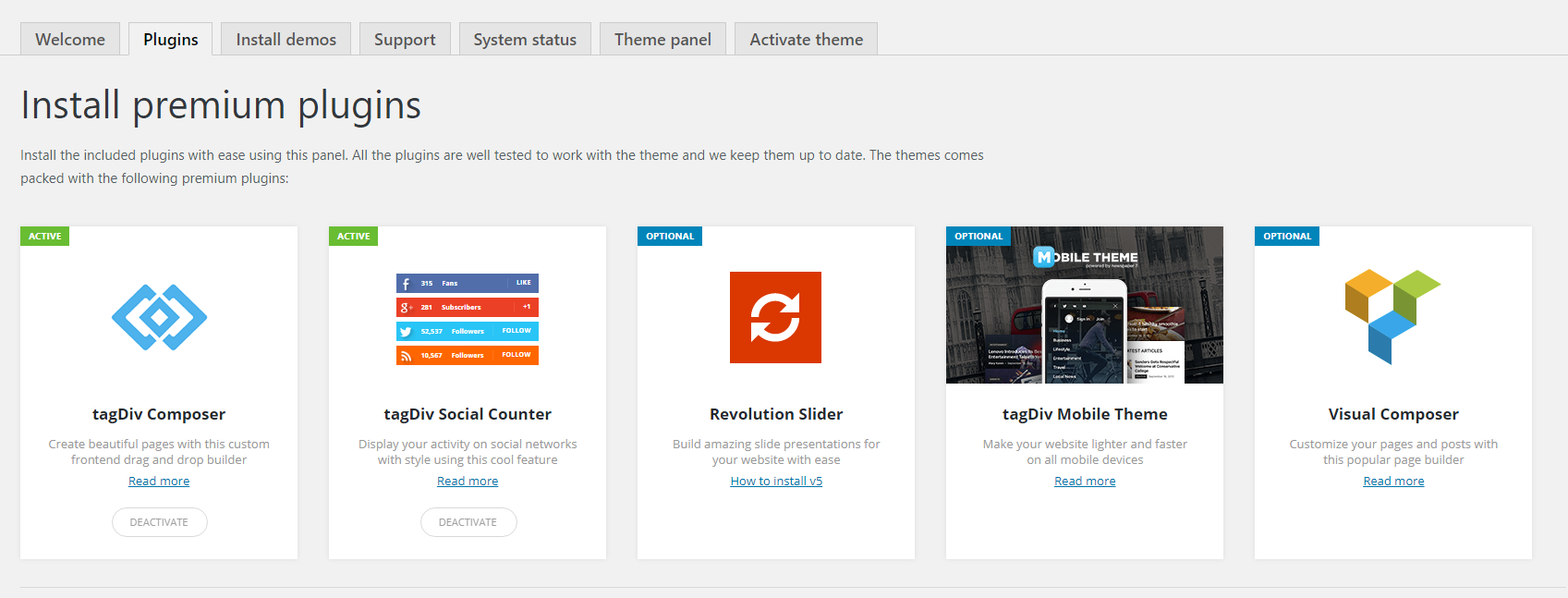Viewport: 1568px width, 598px height.
Task: Click the tagDiv Mobile Theme preview image
Action: click(x=1085, y=305)
